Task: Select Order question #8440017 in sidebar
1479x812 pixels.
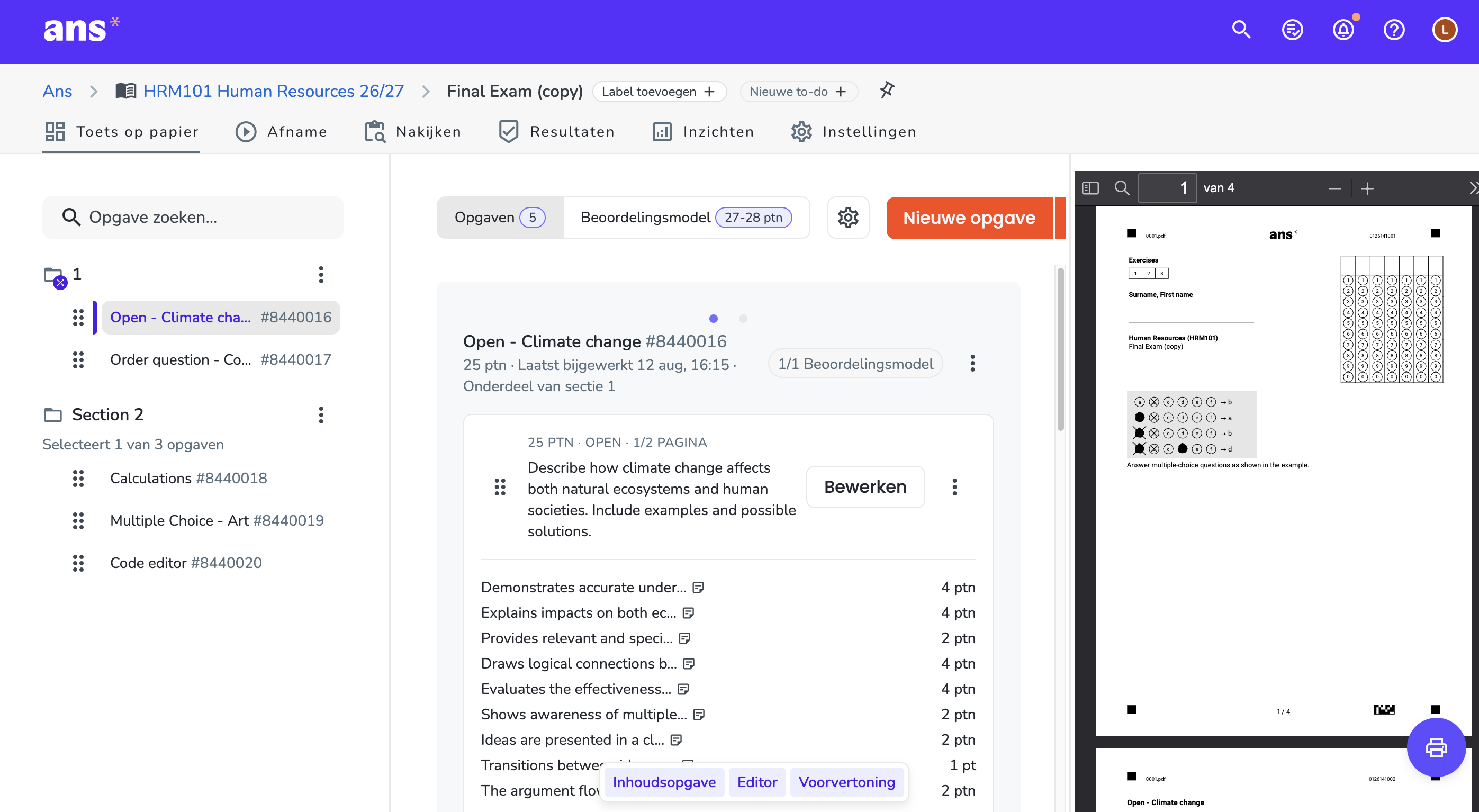Action: [220, 360]
